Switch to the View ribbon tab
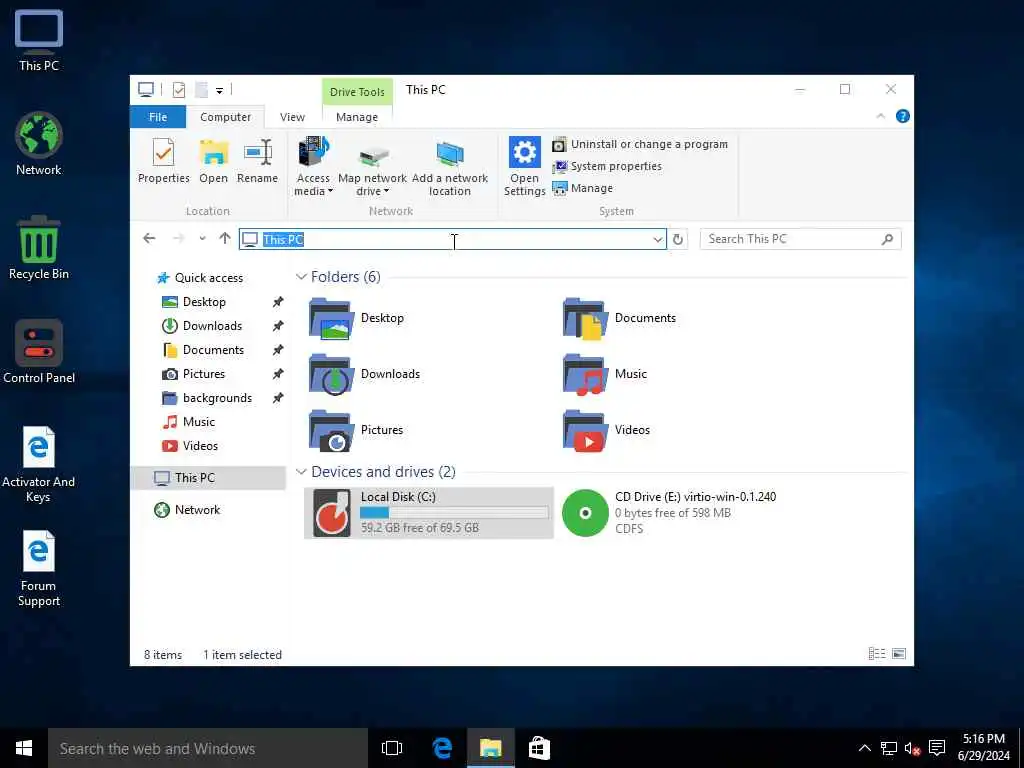The image size is (1024, 768). pos(293,117)
